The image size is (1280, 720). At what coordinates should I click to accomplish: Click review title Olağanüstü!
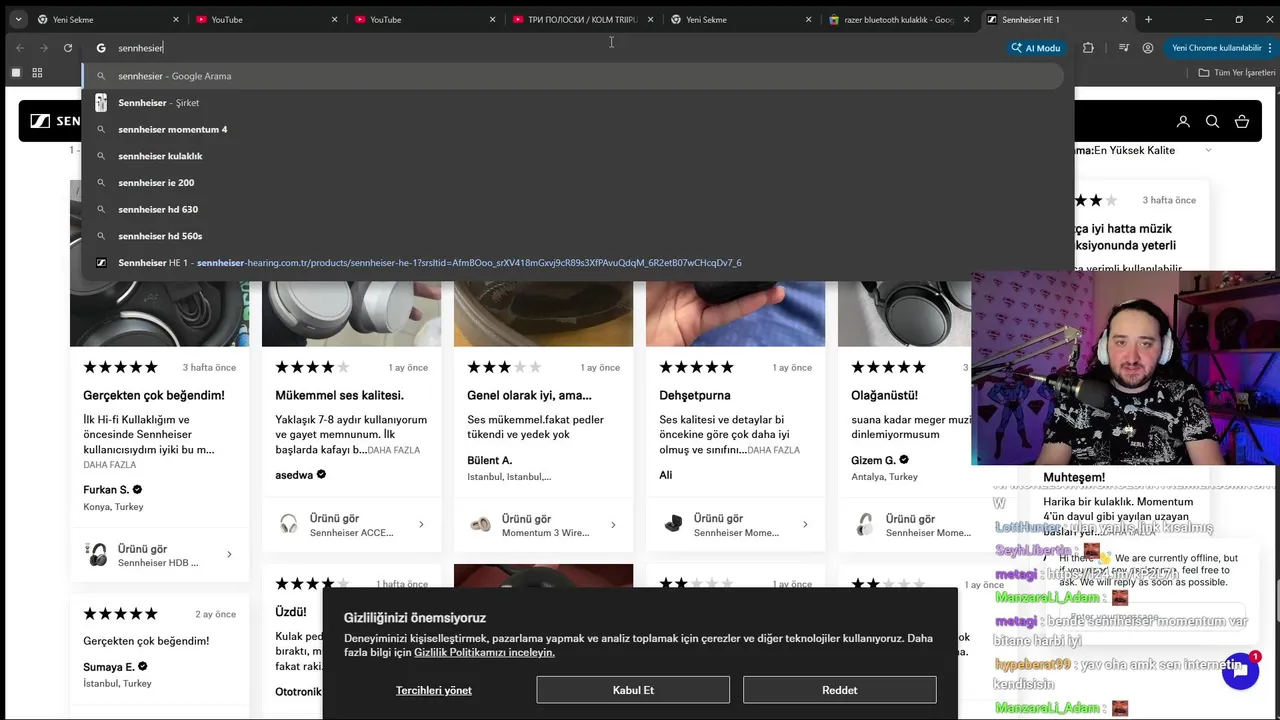(884, 395)
